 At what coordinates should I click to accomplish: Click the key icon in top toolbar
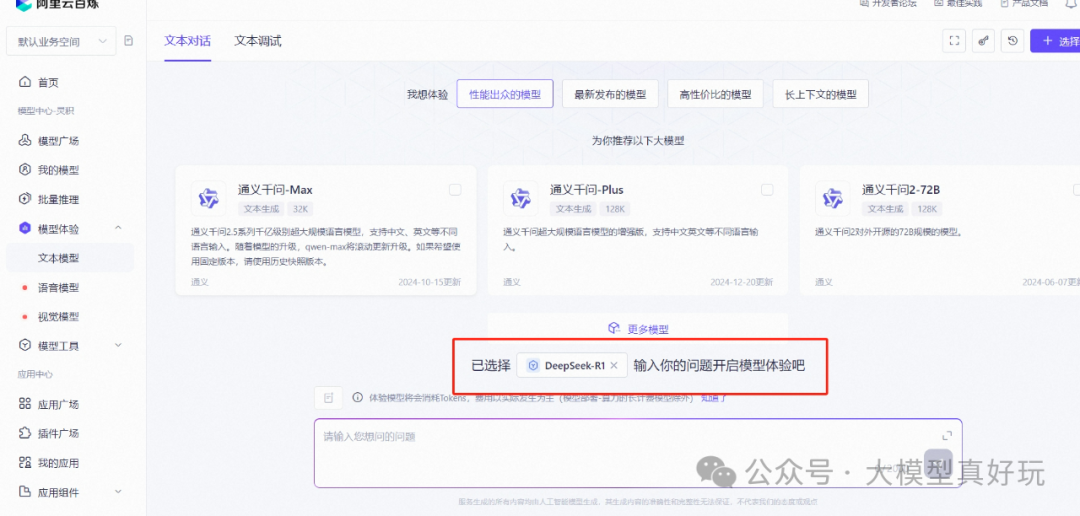(984, 41)
